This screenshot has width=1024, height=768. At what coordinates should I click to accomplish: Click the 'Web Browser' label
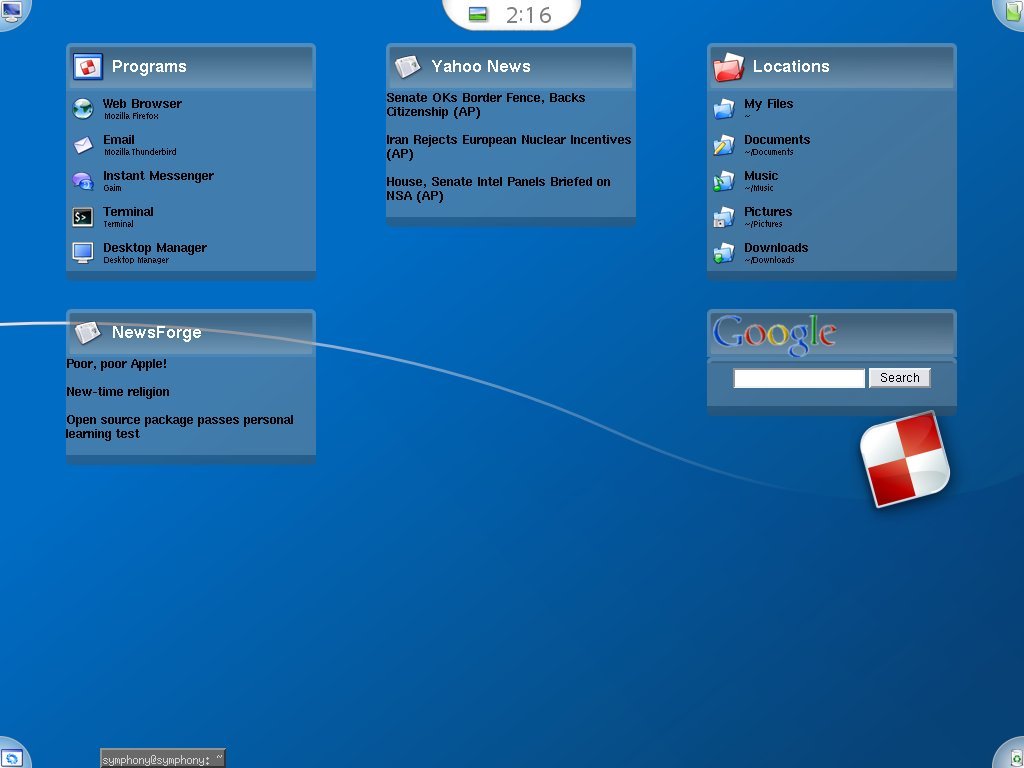(x=142, y=103)
